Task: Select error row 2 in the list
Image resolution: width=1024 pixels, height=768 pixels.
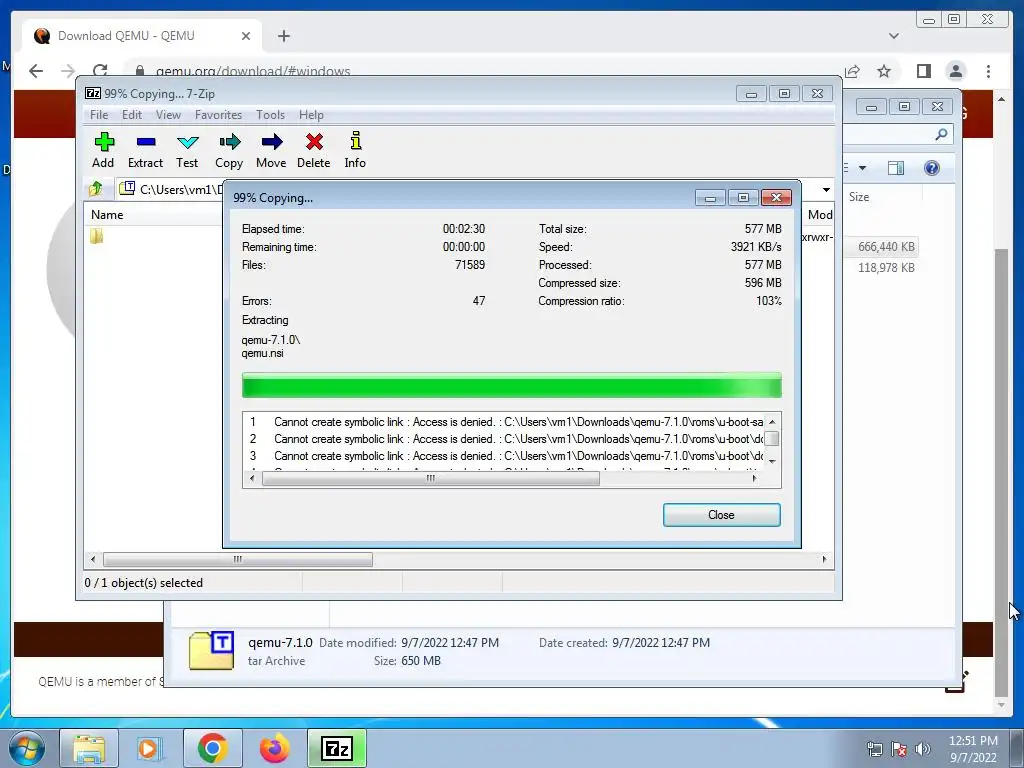Action: pyautogui.click(x=503, y=439)
